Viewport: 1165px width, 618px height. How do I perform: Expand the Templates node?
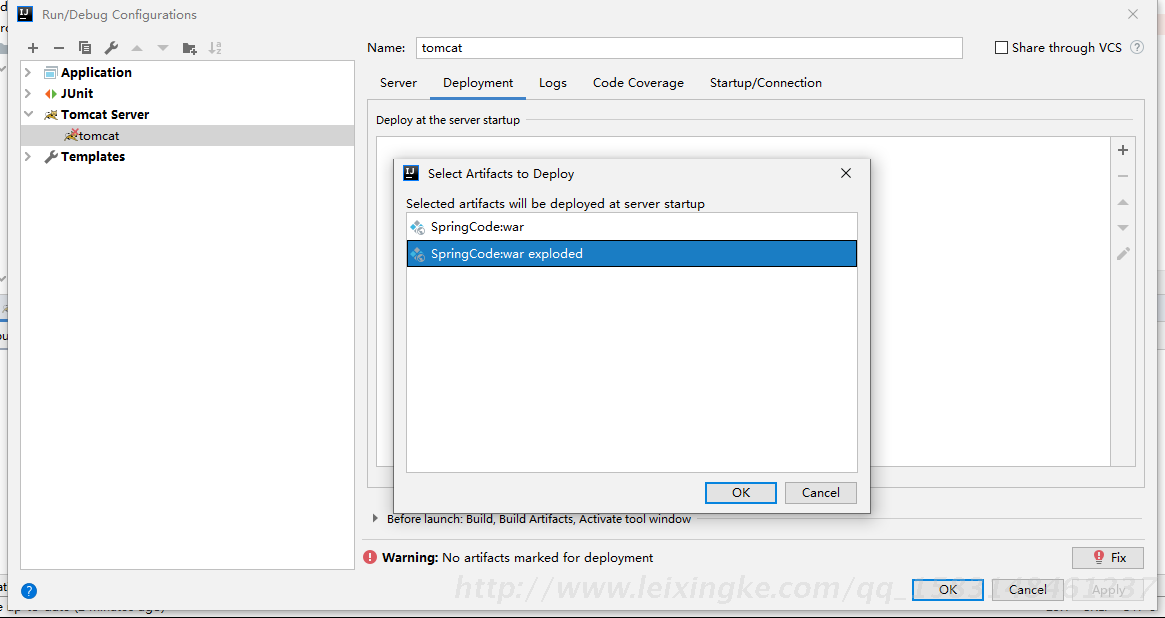pyautogui.click(x=28, y=157)
